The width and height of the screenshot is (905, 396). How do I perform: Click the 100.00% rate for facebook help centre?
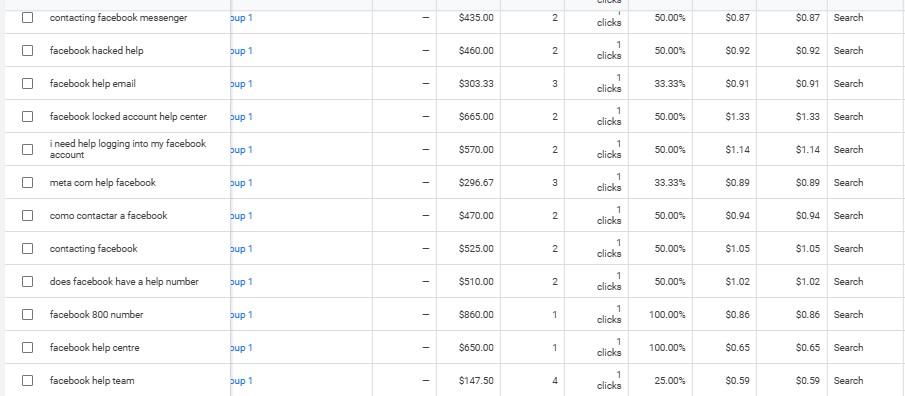667,348
